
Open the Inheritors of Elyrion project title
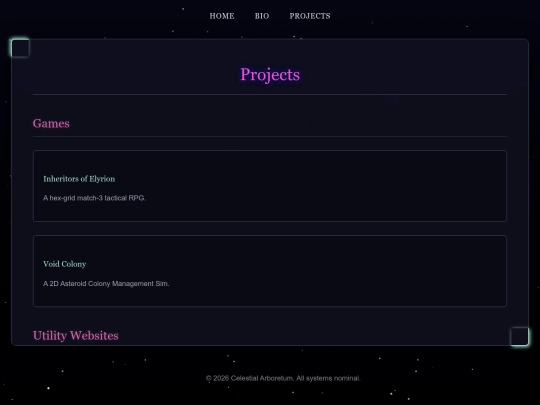(x=79, y=179)
